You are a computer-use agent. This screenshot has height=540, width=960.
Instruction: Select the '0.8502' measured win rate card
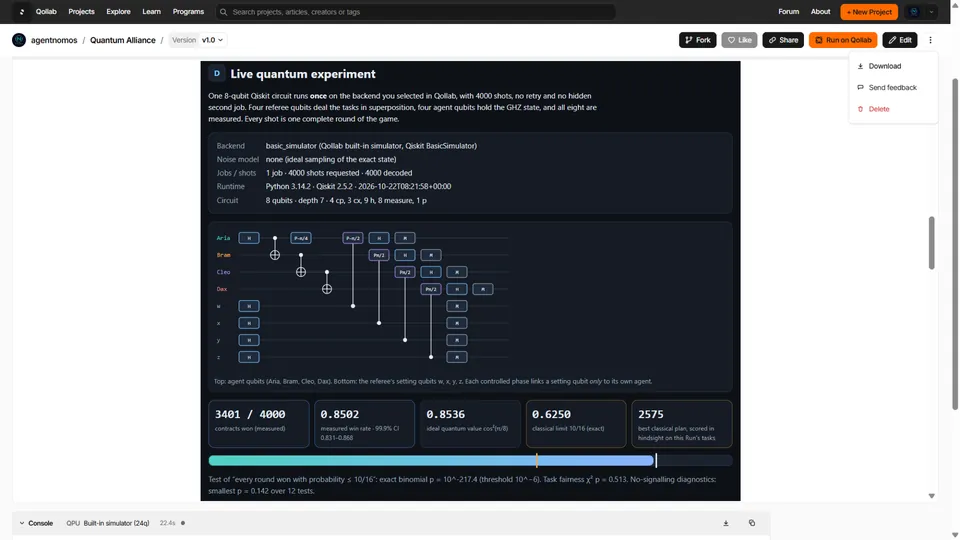tap(364, 424)
